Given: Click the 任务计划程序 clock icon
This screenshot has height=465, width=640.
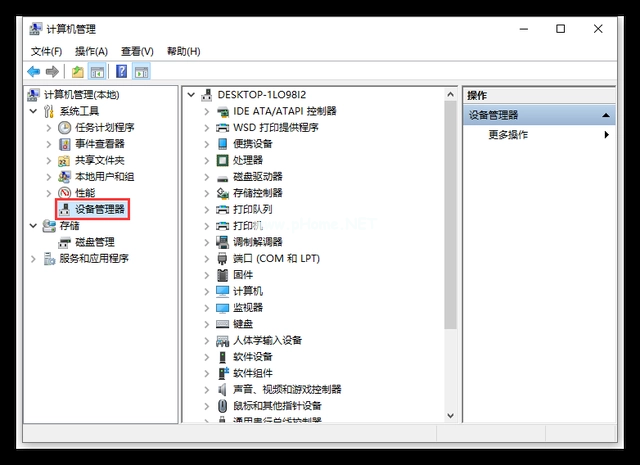Looking at the screenshot, I should [65, 128].
